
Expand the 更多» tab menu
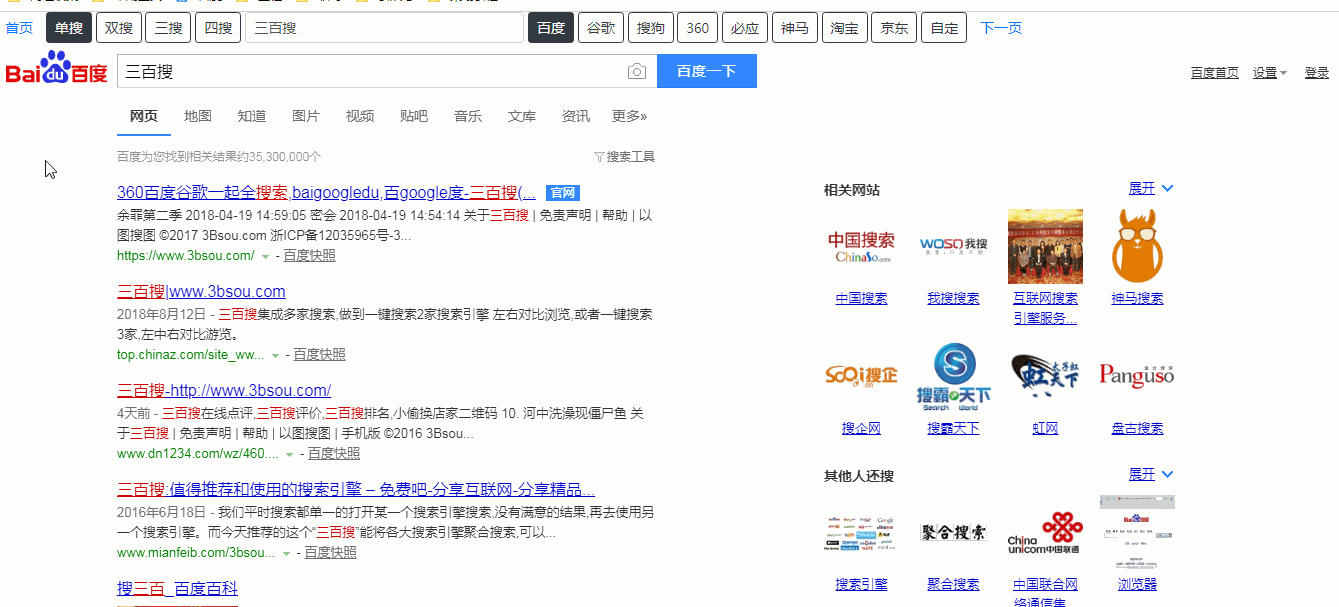[x=630, y=116]
